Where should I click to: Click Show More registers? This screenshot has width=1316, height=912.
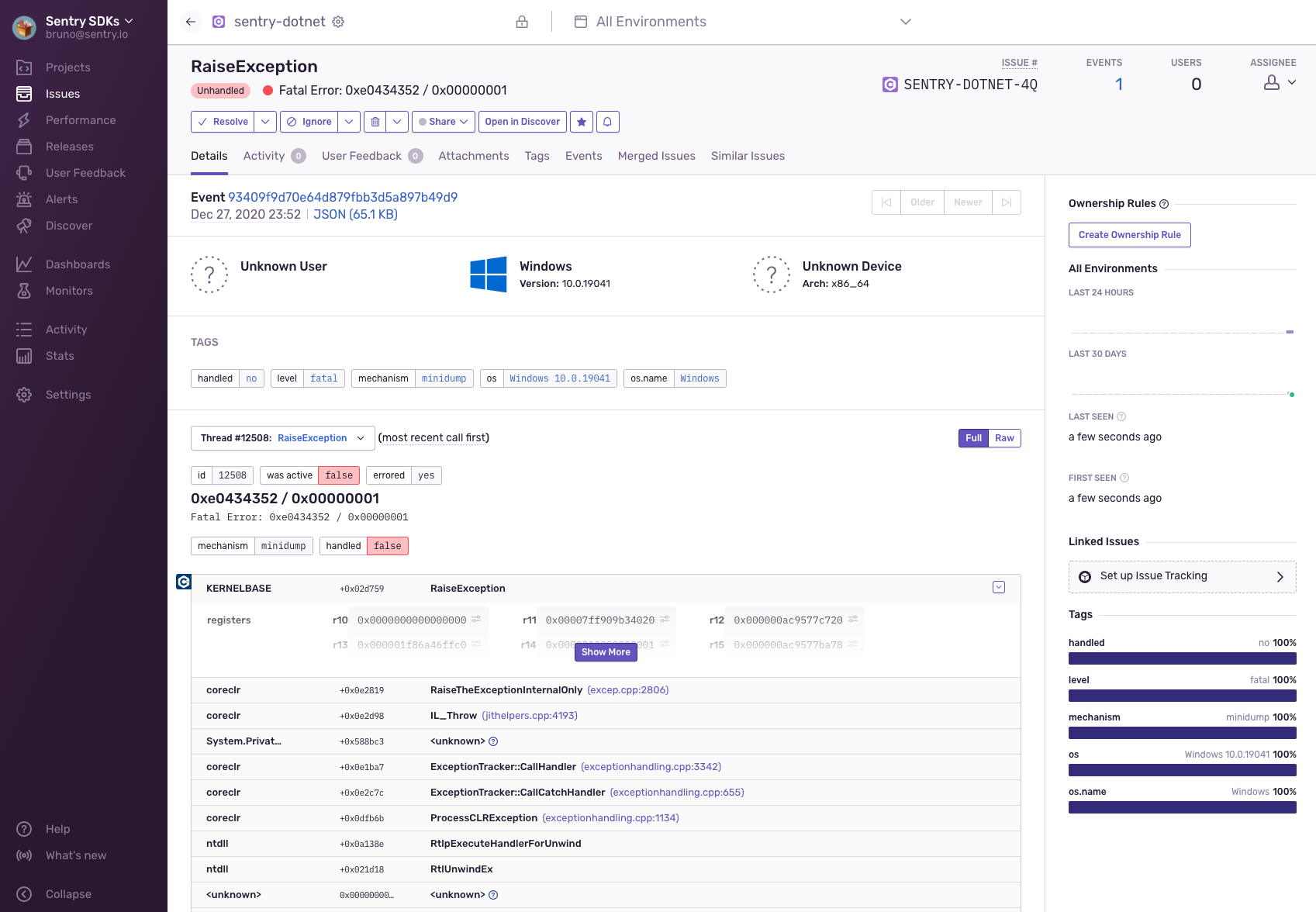point(606,652)
